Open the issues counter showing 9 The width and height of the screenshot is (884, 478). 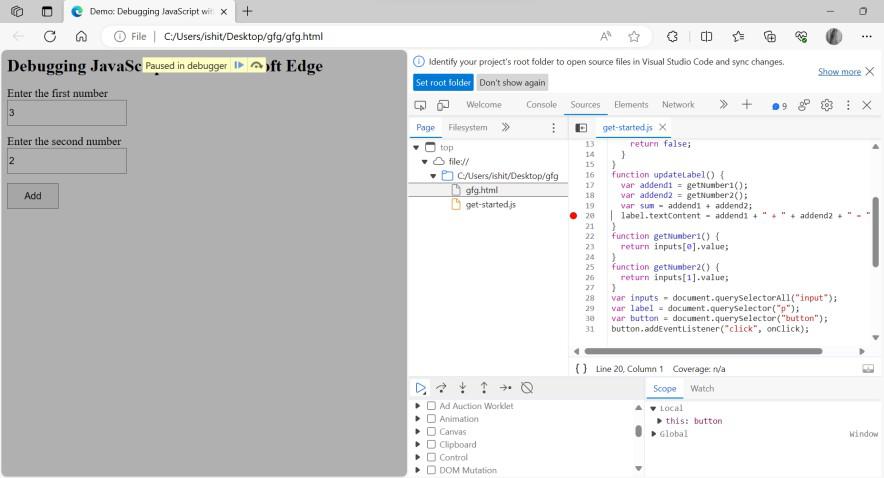779,105
